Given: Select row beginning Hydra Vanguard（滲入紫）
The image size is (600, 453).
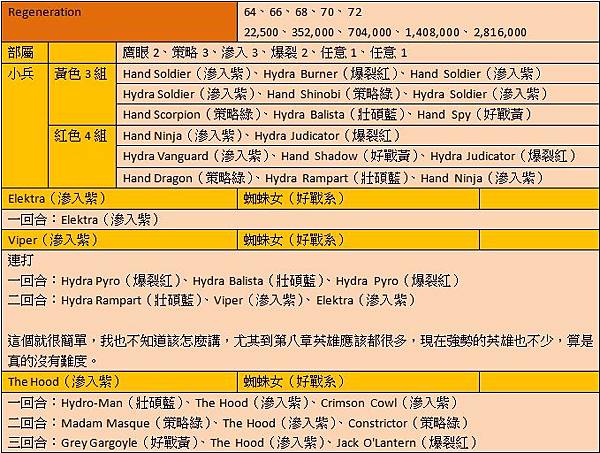Looking at the screenshot, I should click(357, 156).
